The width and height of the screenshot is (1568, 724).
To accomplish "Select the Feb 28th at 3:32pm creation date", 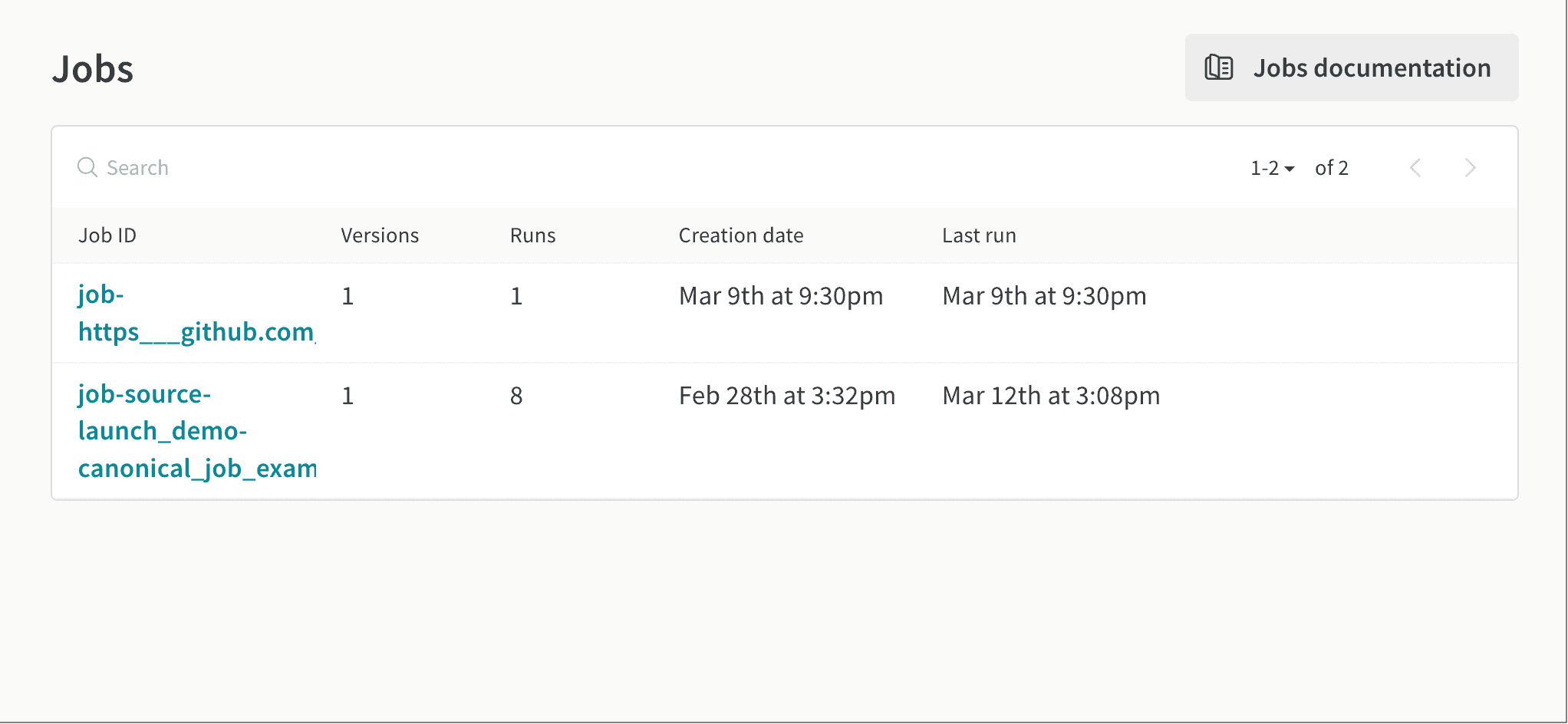I will 787,396.
